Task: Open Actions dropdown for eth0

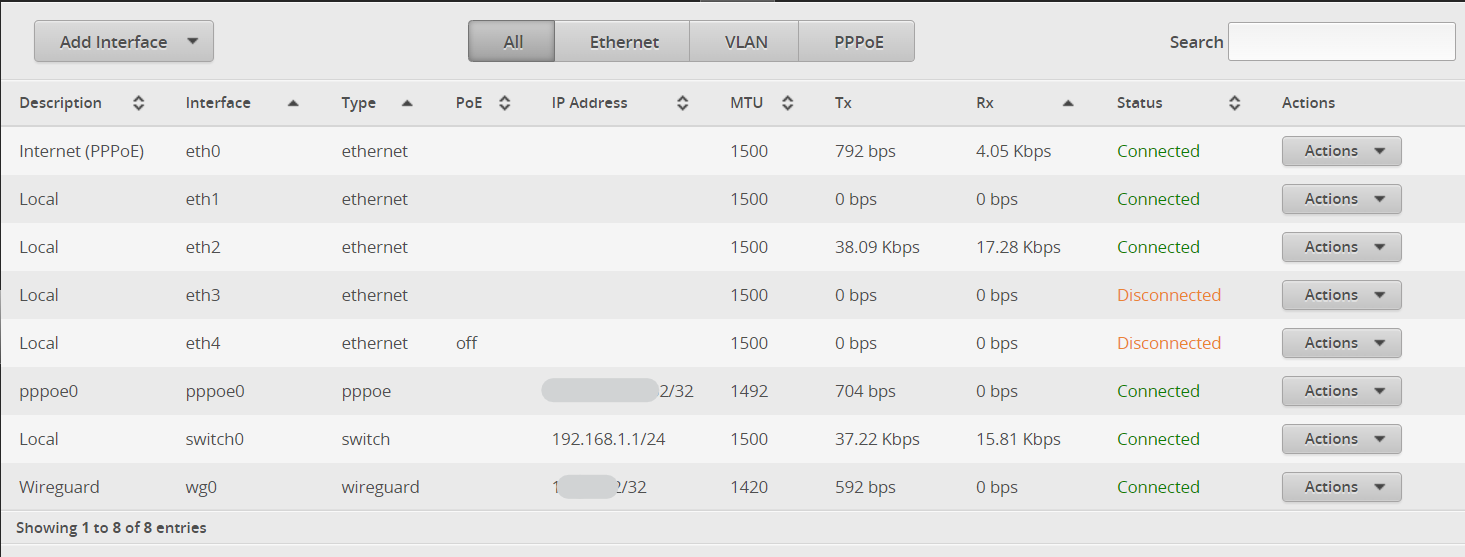Action: [1341, 151]
